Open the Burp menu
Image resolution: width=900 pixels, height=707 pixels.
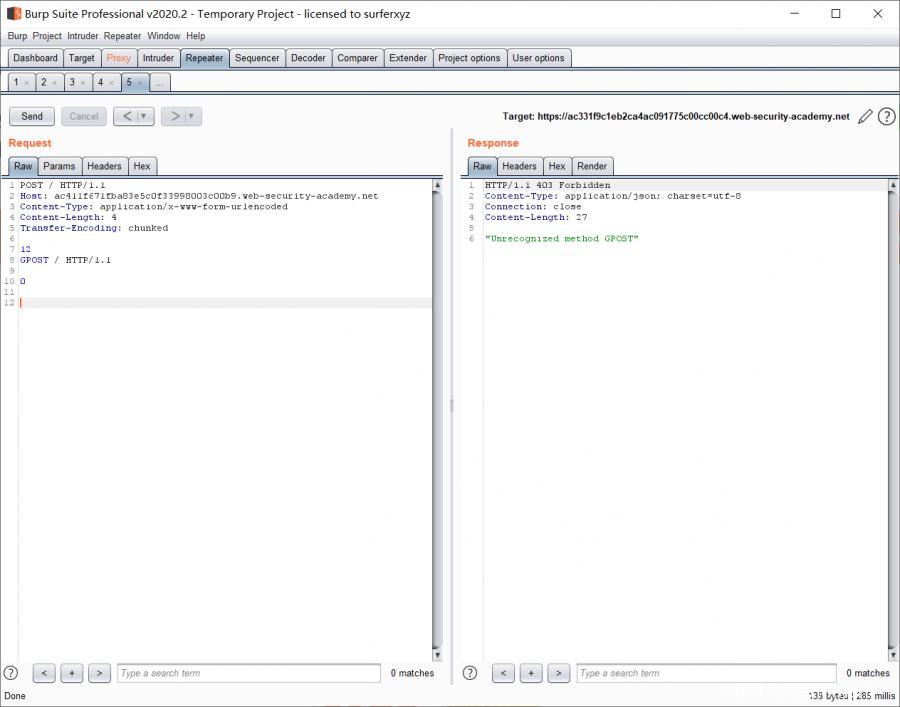click(17, 36)
